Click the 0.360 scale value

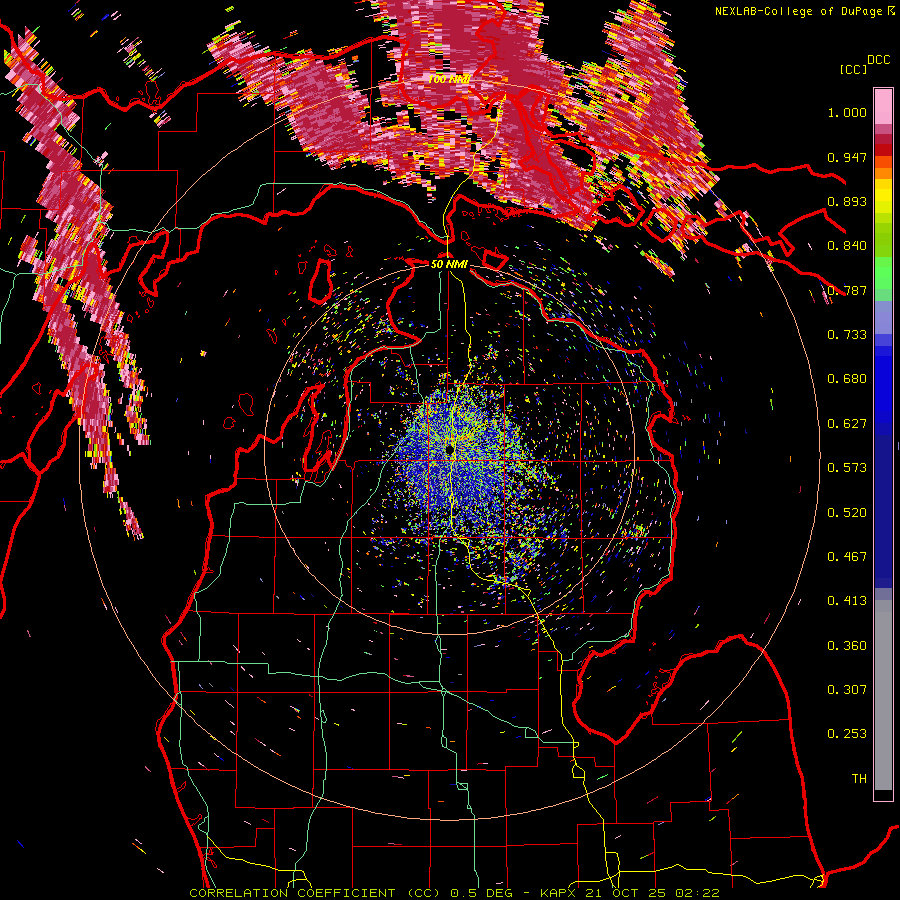(847, 646)
